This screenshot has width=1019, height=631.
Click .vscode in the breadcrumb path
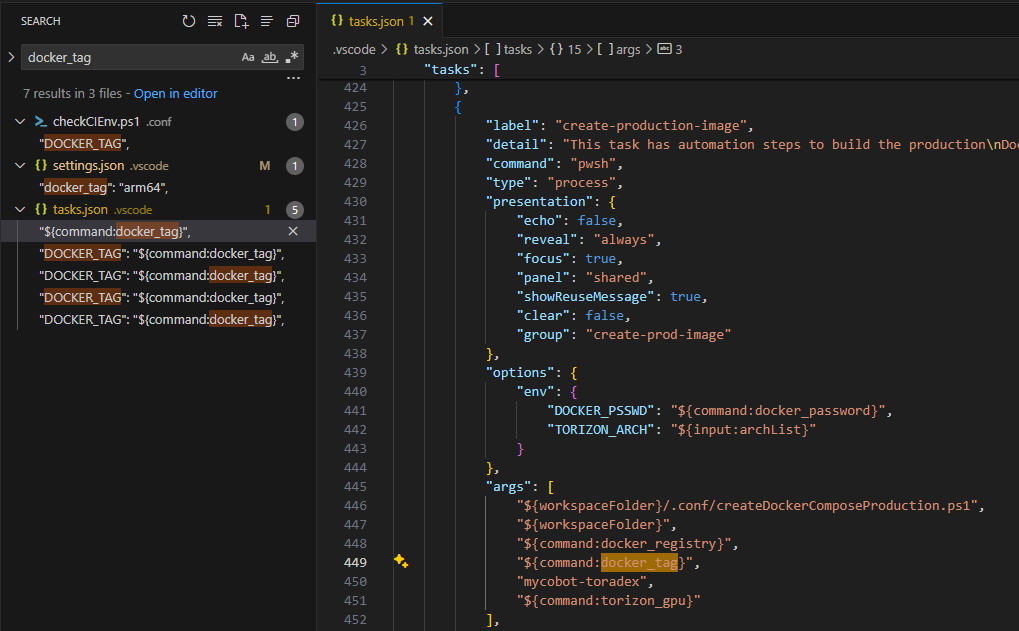point(354,49)
